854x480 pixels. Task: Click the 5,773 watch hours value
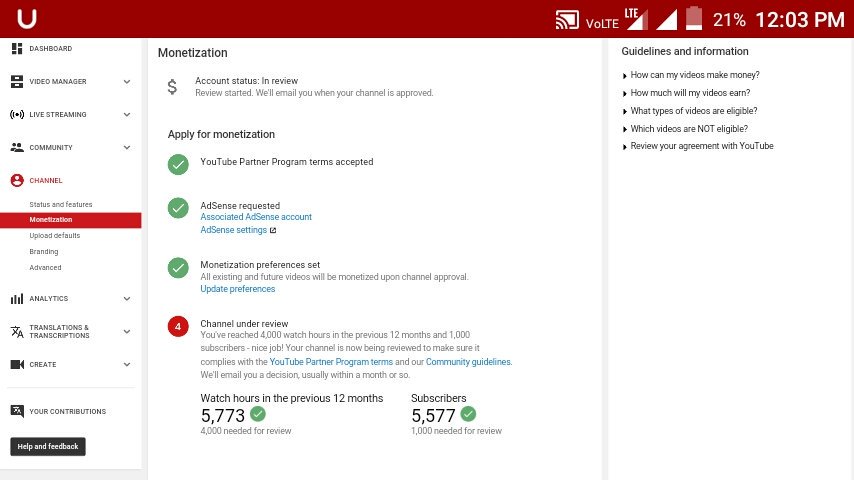click(x=223, y=416)
